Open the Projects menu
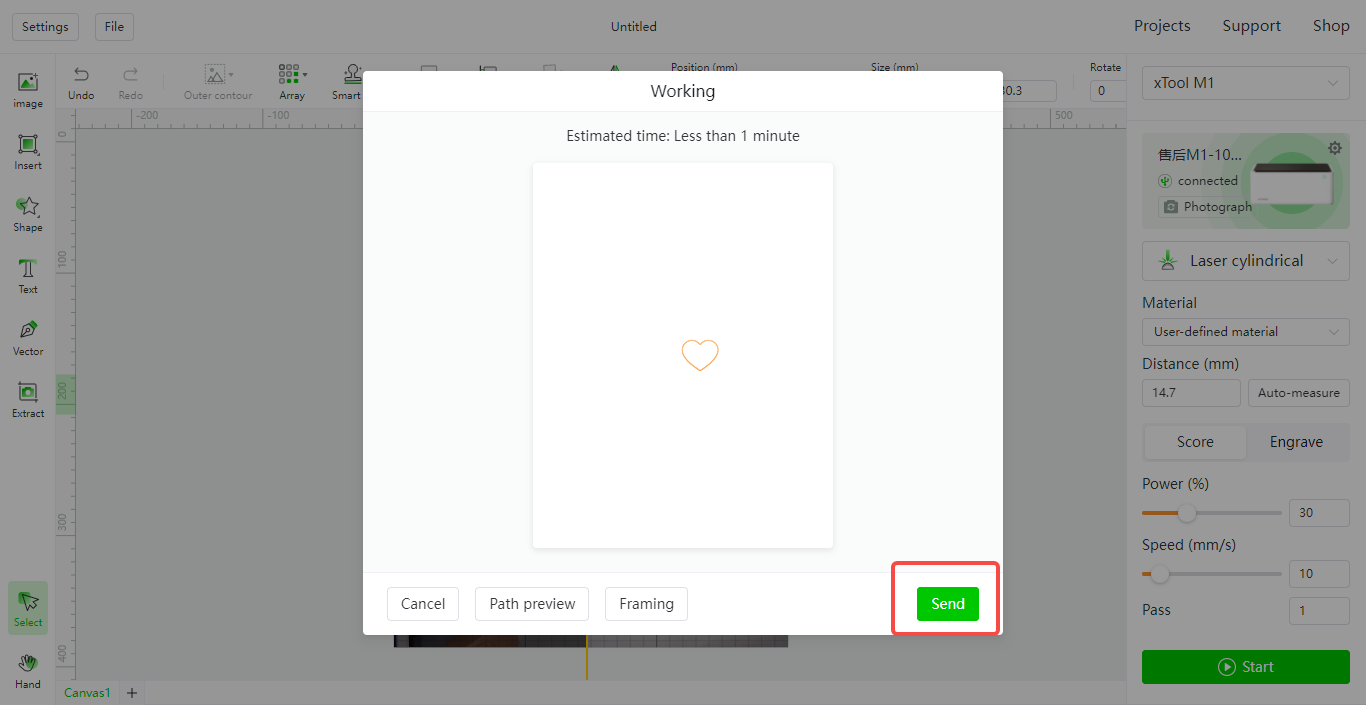The height and width of the screenshot is (705, 1366). coord(1161,26)
